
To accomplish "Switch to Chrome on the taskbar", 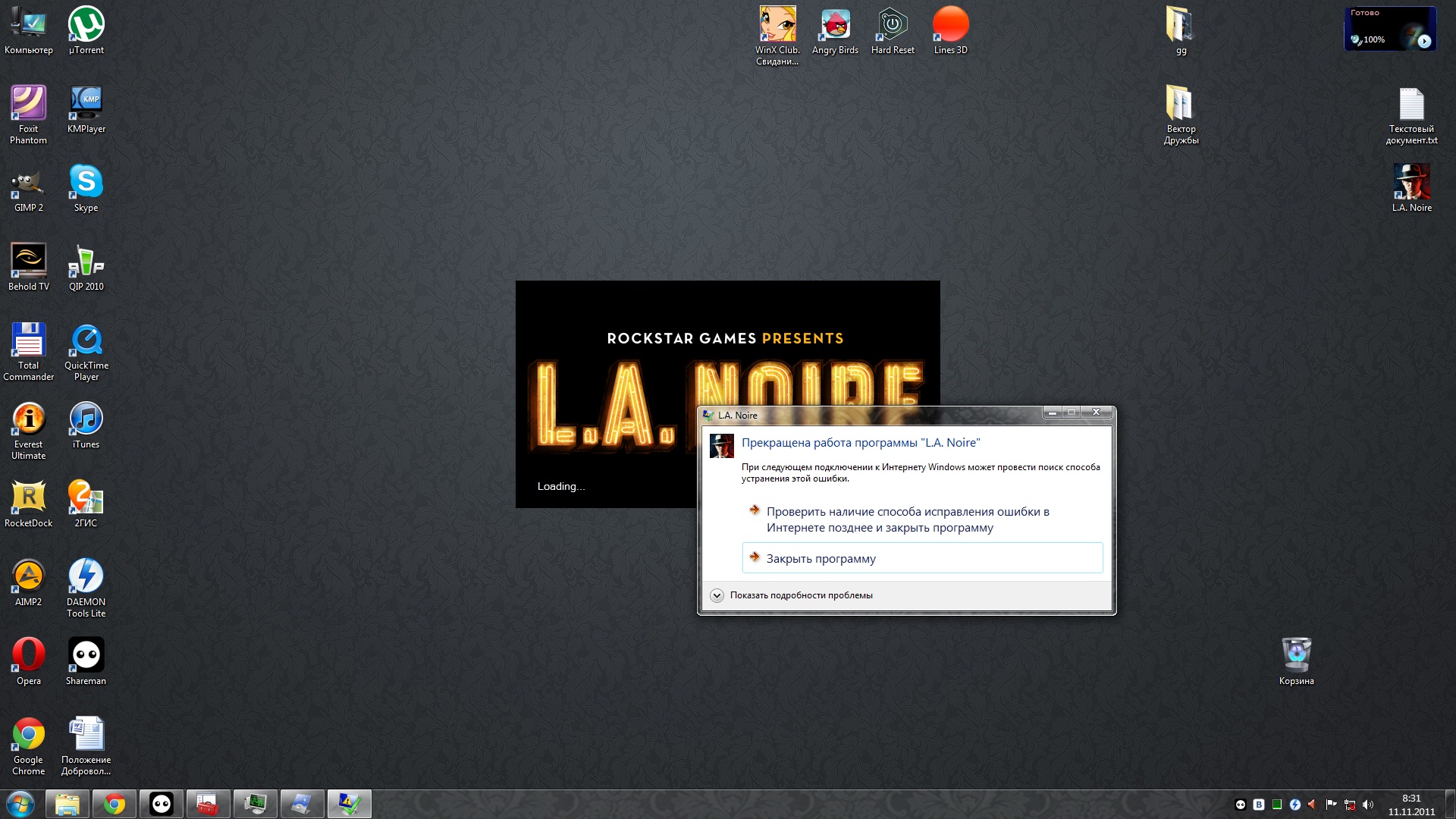I will tap(115, 804).
